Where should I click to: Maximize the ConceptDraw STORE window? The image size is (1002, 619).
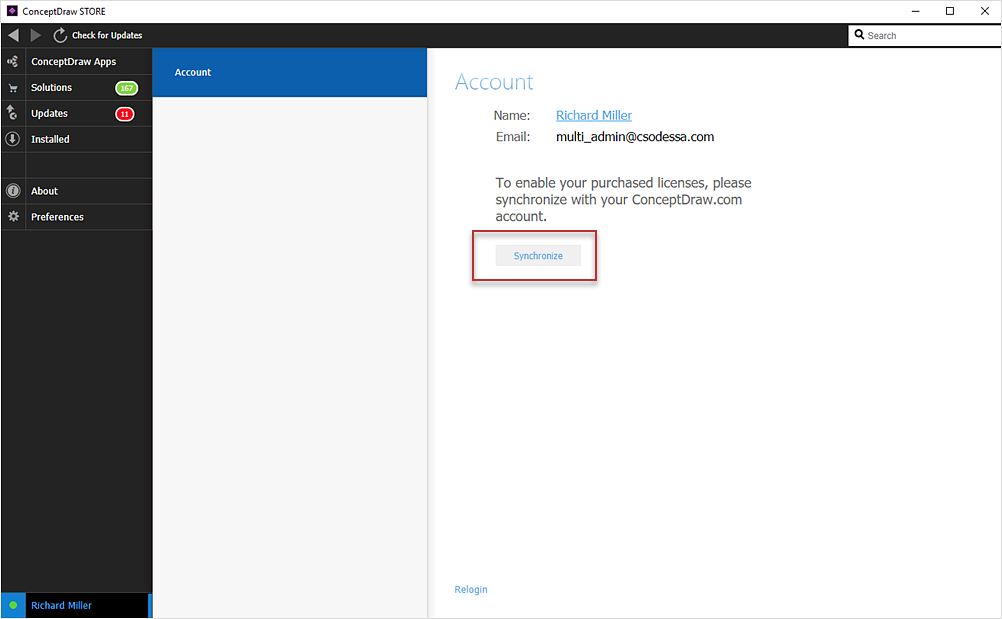pos(950,11)
